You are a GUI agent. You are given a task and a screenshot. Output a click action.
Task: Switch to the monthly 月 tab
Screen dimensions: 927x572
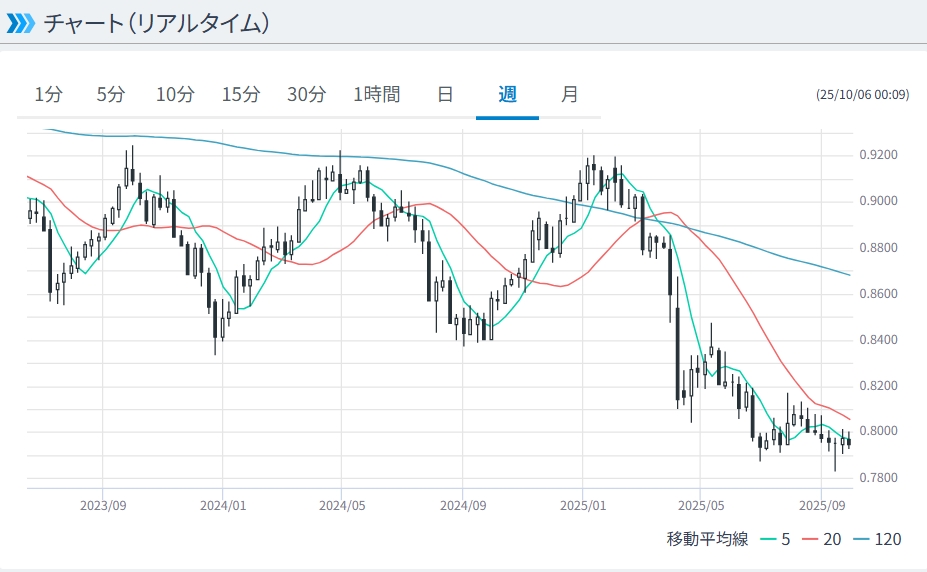[x=569, y=95]
